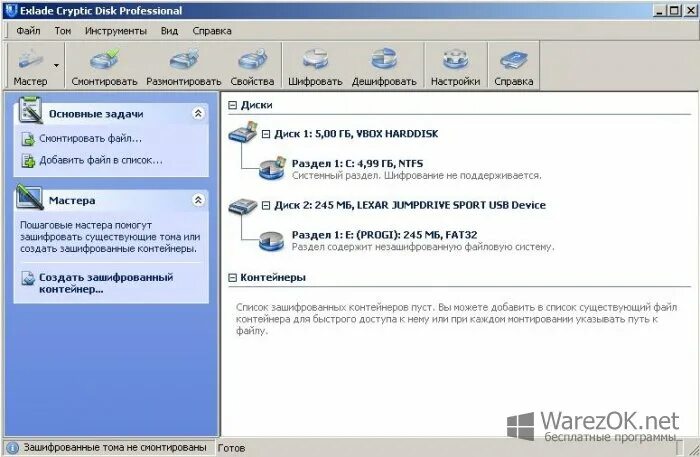This screenshot has height=457, width=700.
Task: Open the Вид menu
Action: point(169,31)
